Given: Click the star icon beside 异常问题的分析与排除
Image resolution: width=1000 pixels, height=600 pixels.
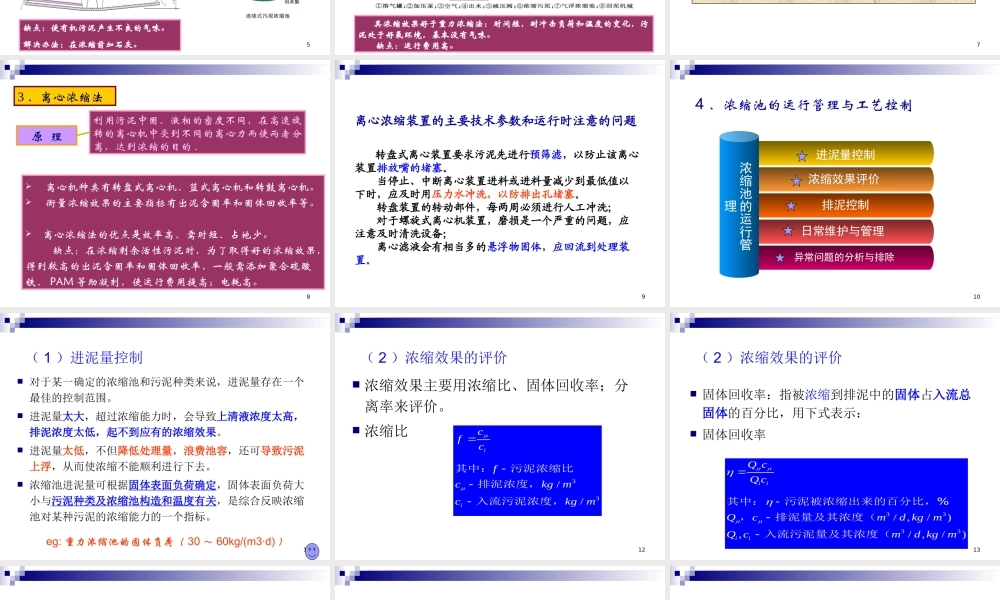Looking at the screenshot, I should pos(779,258).
